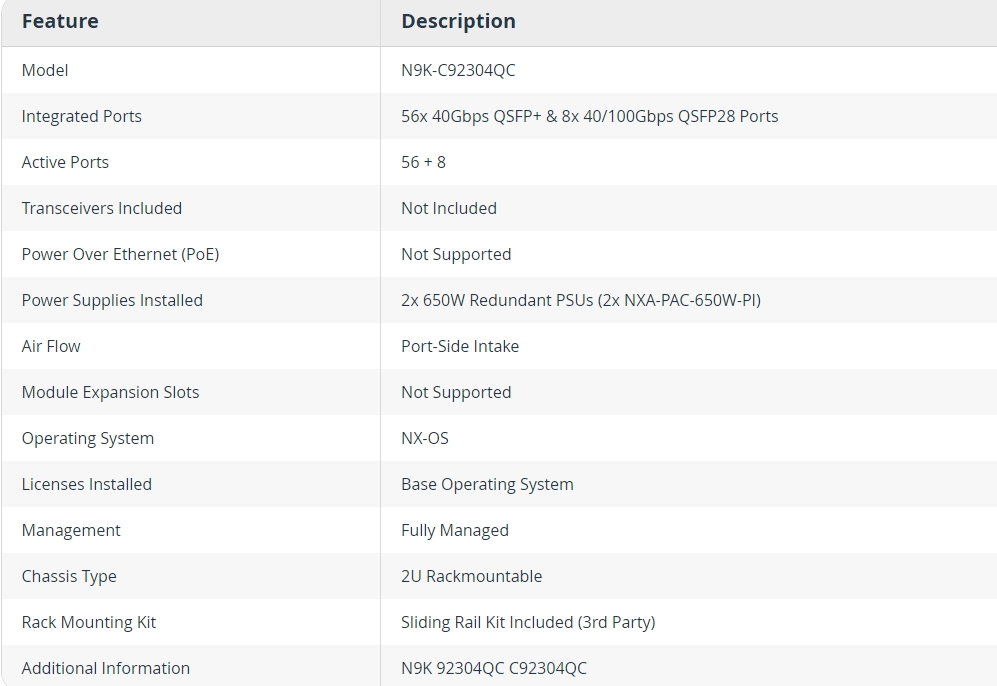Click the Fully Managed value

(x=455, y=530)
